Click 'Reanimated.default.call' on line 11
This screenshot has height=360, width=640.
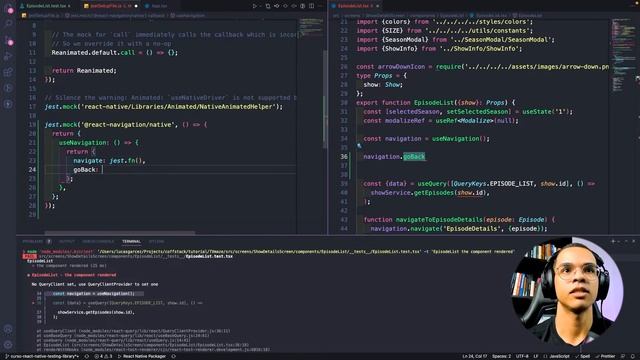click(93, 53)
